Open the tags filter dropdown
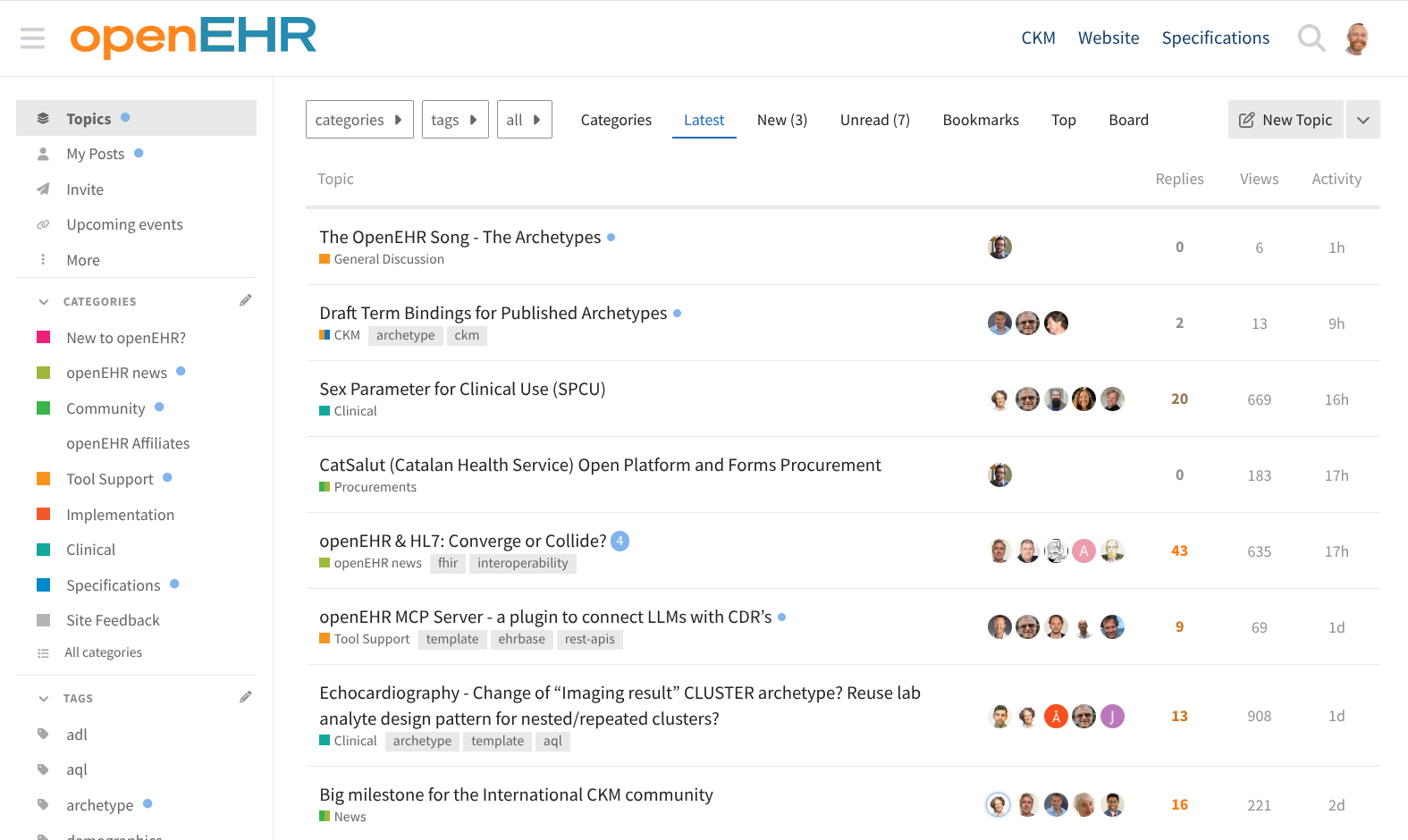This screenshot has height=840, width=1408. [455, 120]
